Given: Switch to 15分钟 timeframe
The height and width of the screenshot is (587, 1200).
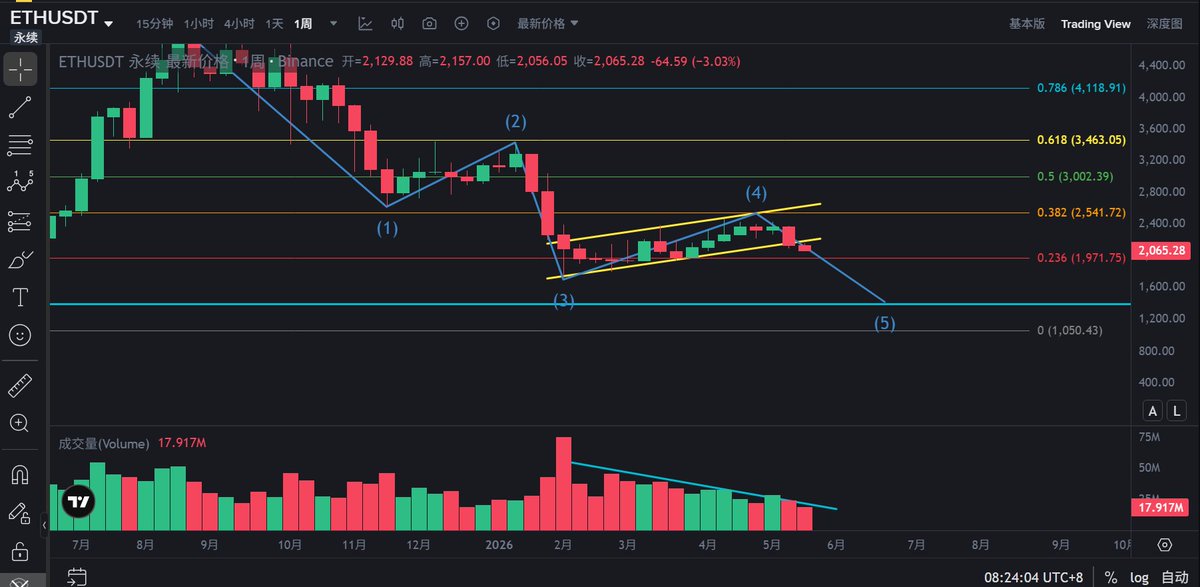Looking at the screenshot, I should coord(154,24).
